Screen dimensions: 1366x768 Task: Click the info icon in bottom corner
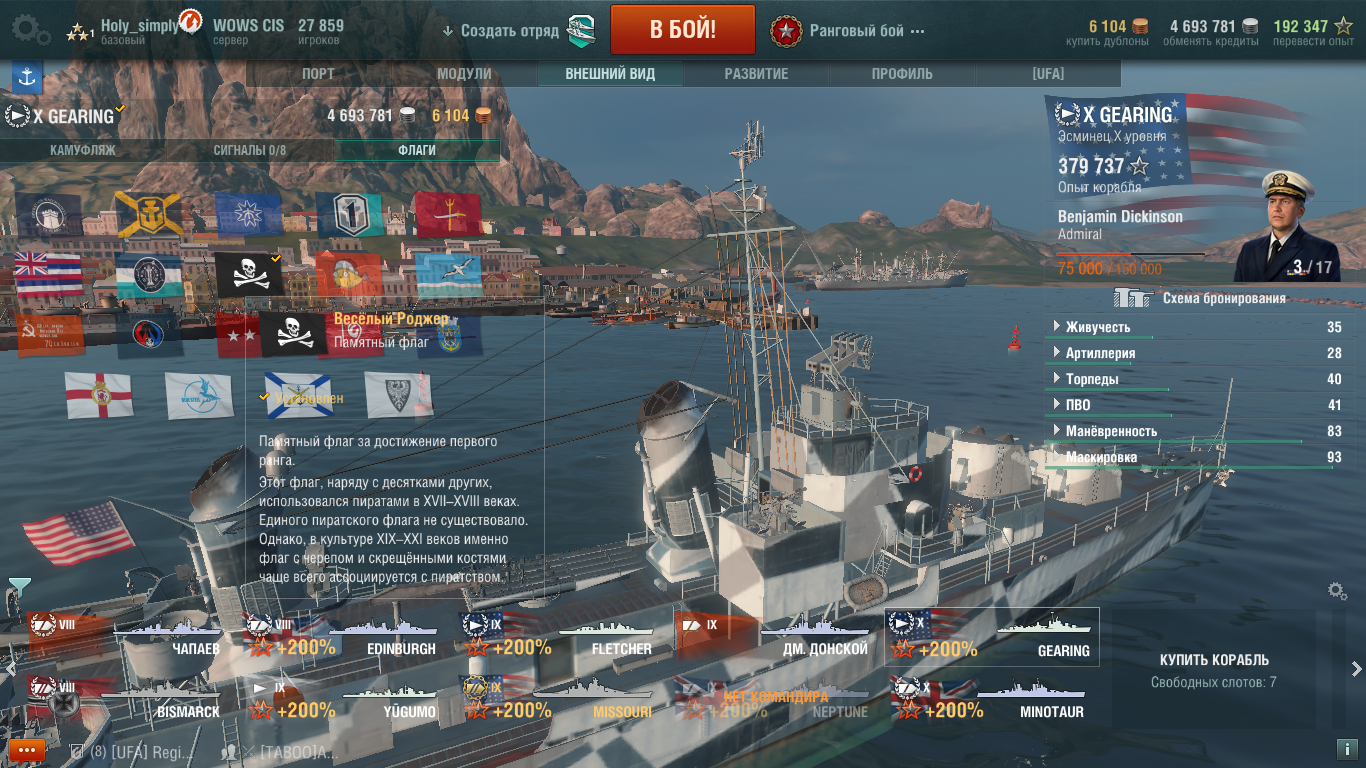[1345, 748]
